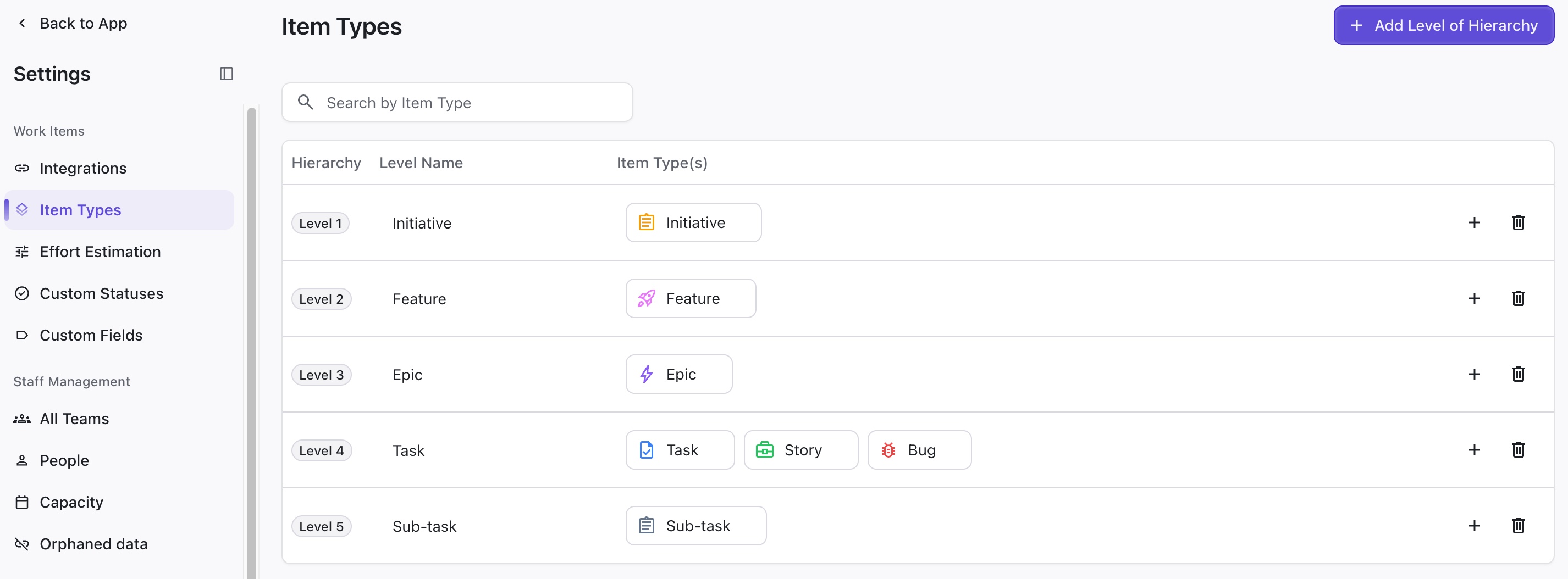Click the sidebar vertical scrollbar
The height and width of the screenshot is (579, 1568).
point(251,343)
